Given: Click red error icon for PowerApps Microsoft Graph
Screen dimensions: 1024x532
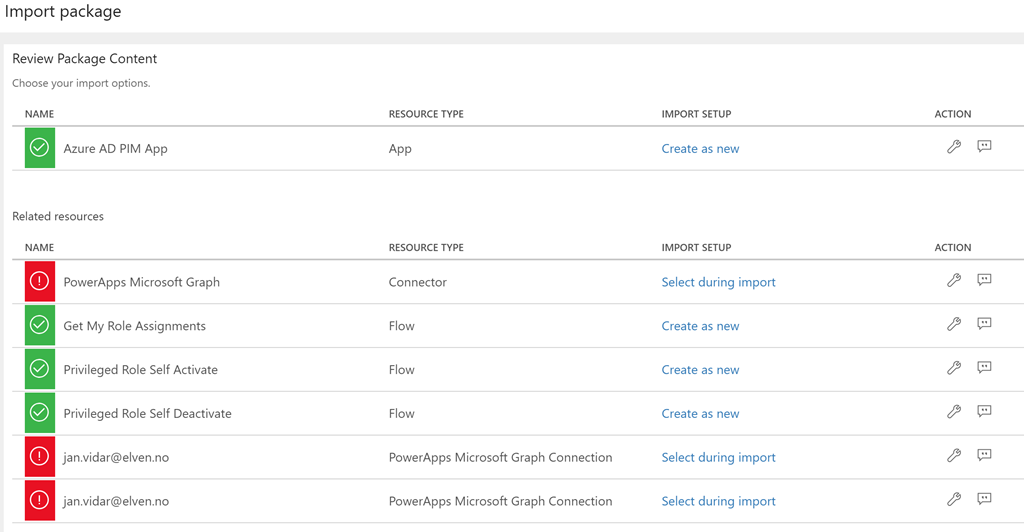Looking at the screenshot, I should [x=40, y=281].
